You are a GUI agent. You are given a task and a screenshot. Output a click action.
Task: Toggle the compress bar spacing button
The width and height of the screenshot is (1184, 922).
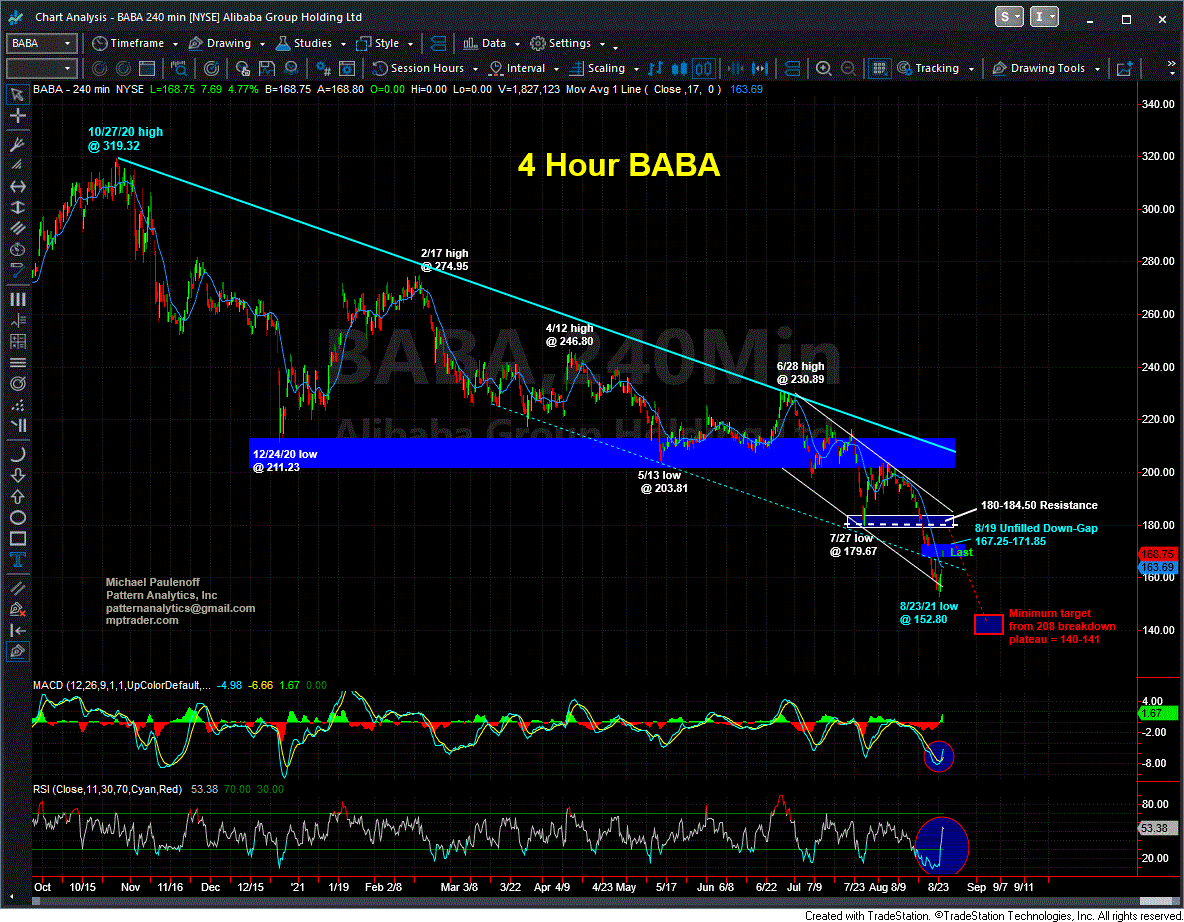click(735, 69)
